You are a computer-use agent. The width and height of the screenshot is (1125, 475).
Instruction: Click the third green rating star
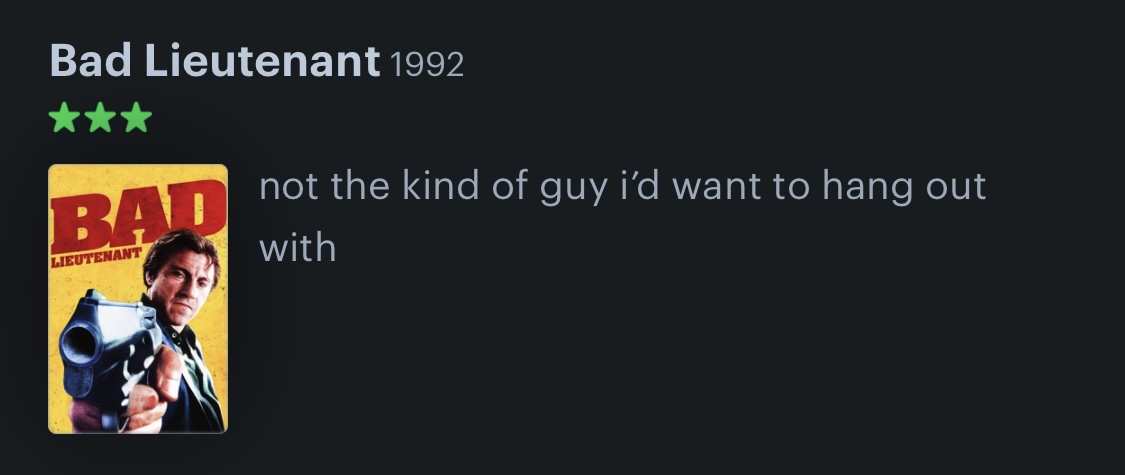(136, 119)
